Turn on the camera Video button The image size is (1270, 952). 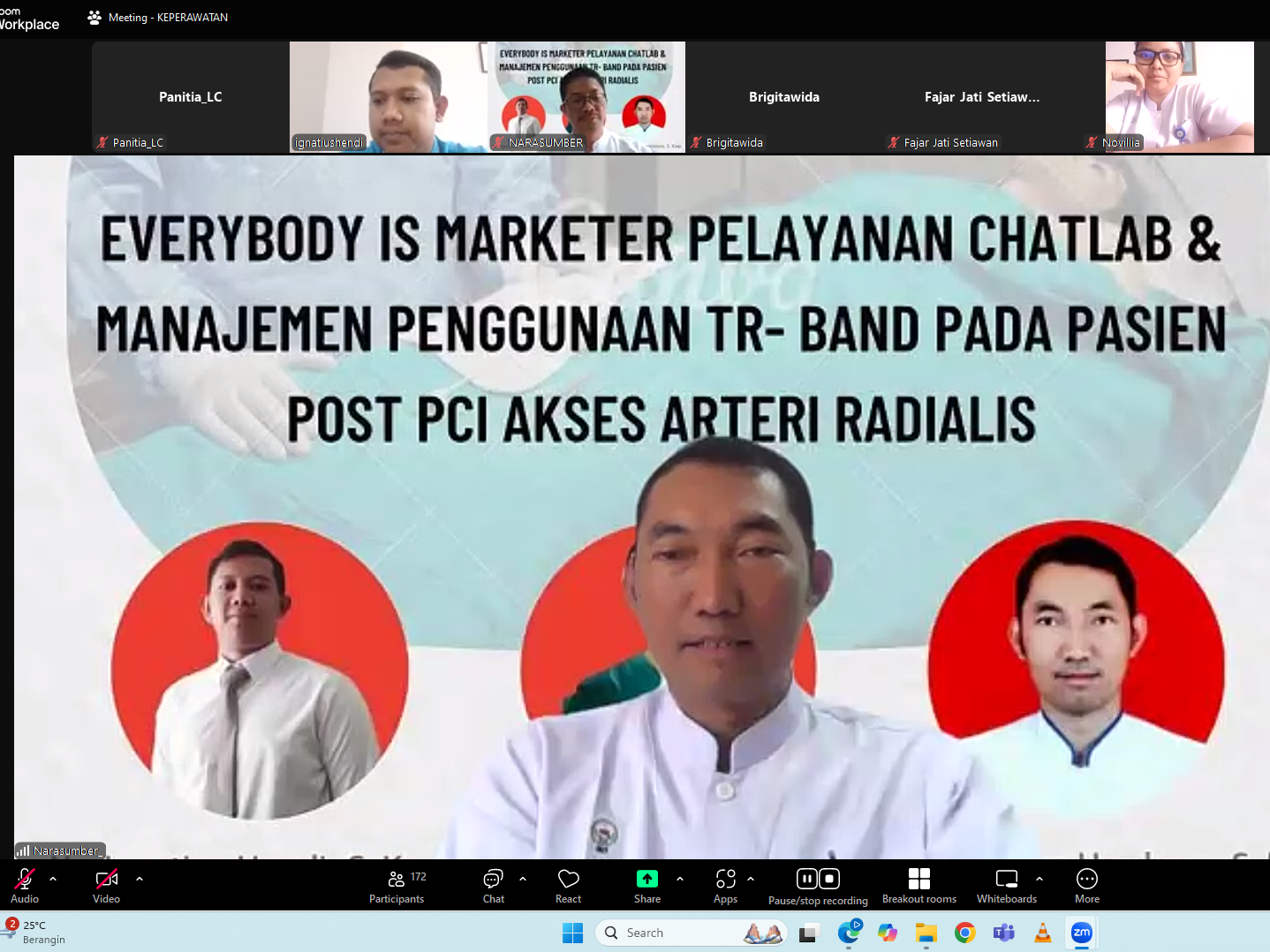pyautogui.click(x=106, y=886)
